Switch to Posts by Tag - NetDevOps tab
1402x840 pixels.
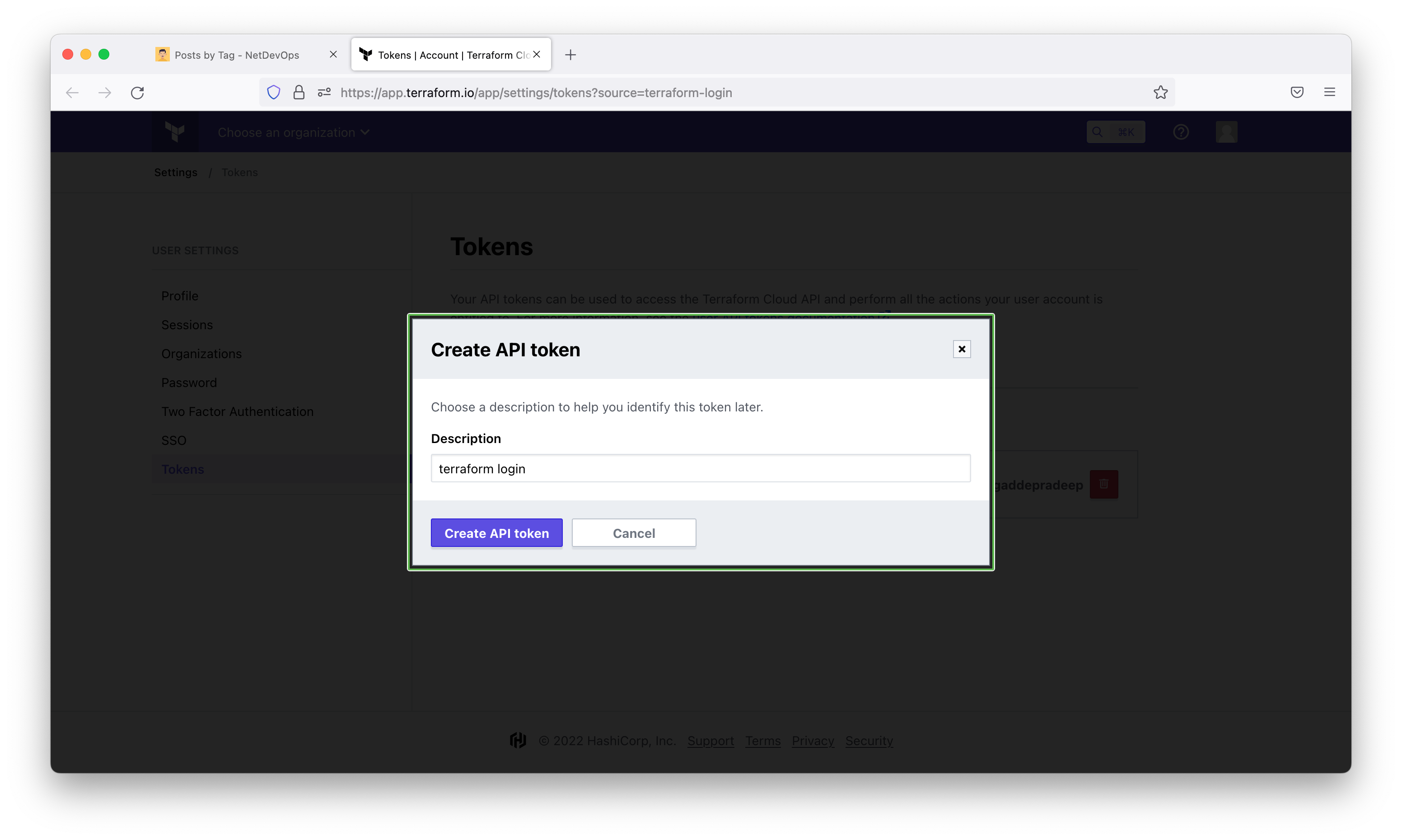246,55
